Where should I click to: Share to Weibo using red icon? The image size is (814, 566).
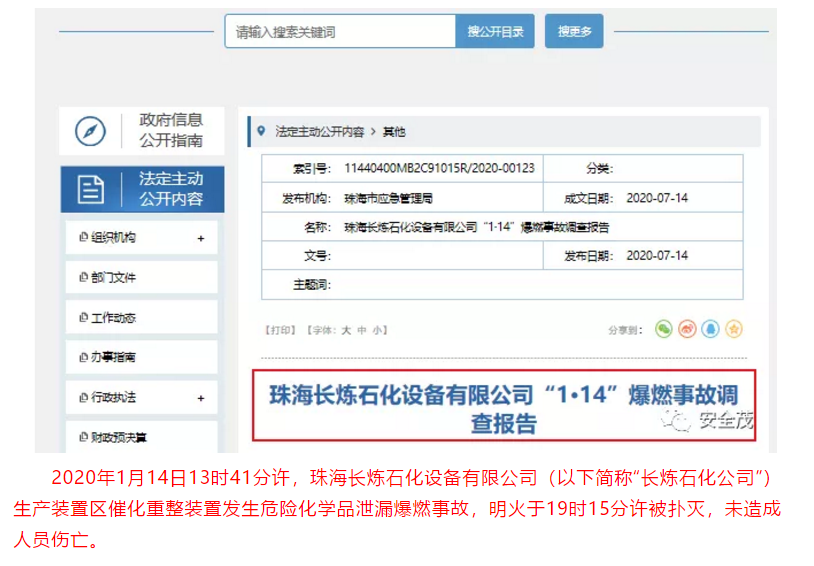[x=687, y=329]
